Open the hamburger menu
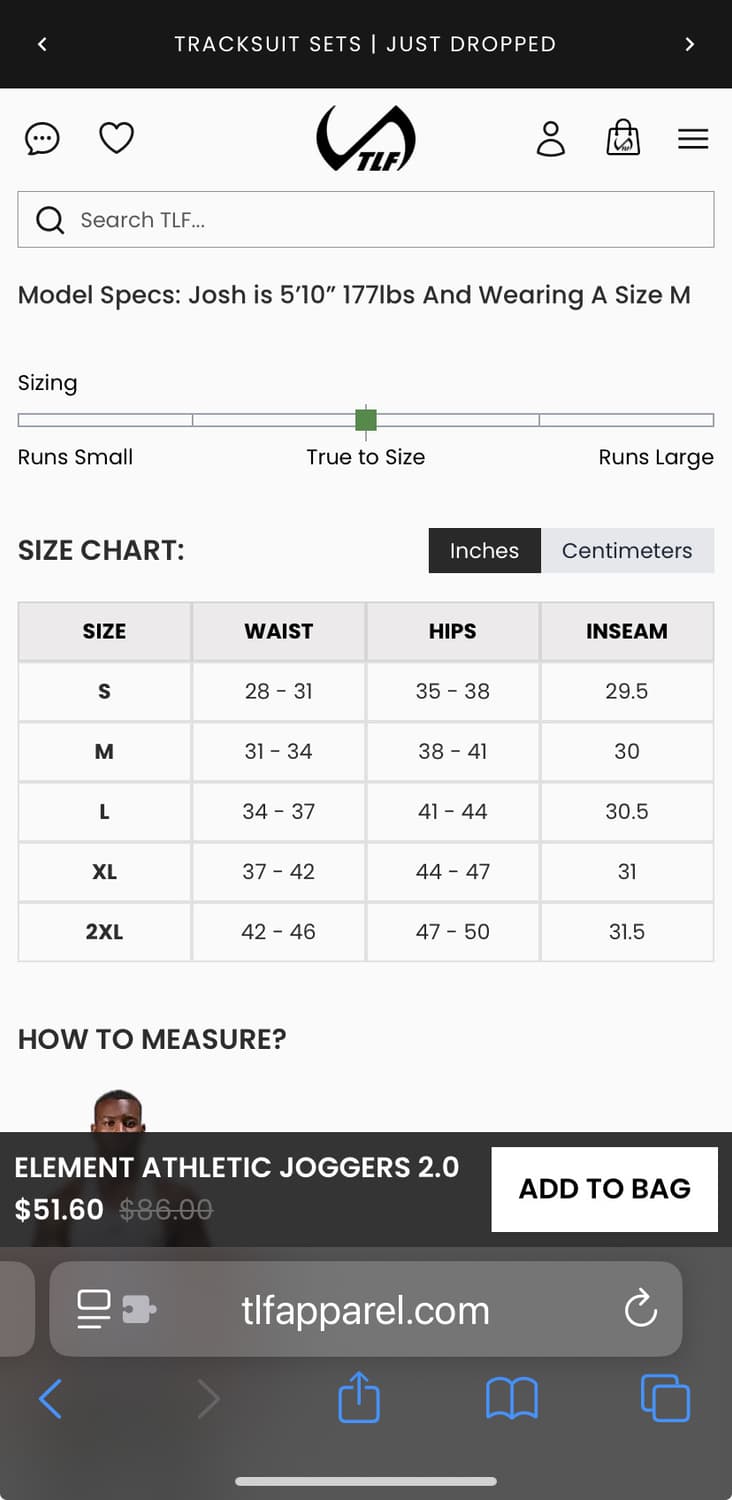The image size is (732, 1500). pos(693,139)
